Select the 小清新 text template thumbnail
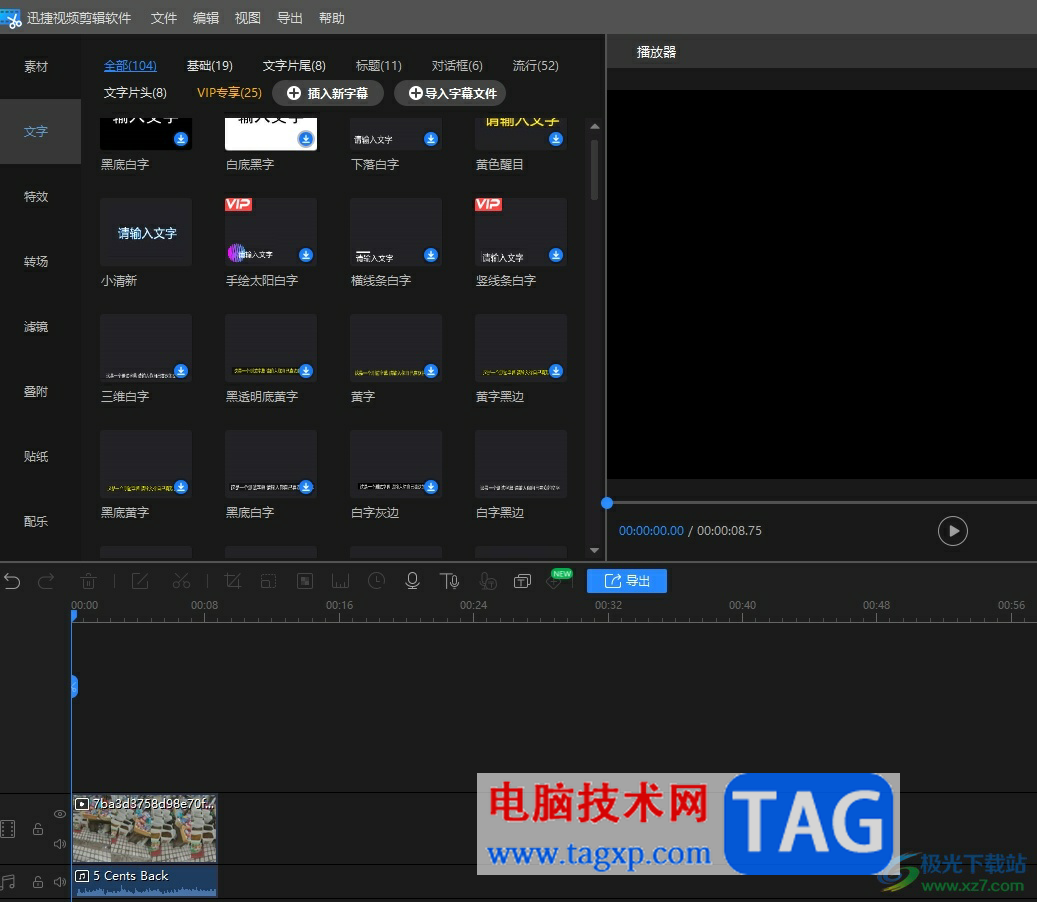 point(145,232)
